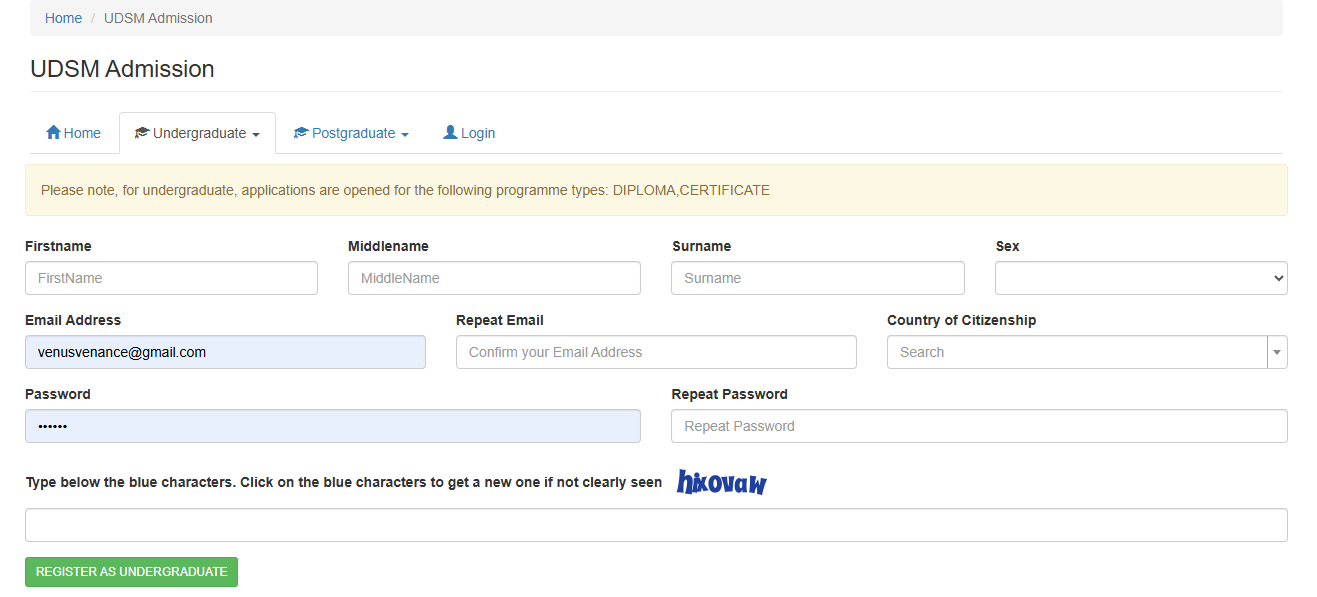Click the captcha text entry field
Viewport: 1317px width, 597px height.
pyautogui.click(x=656, y=525)
